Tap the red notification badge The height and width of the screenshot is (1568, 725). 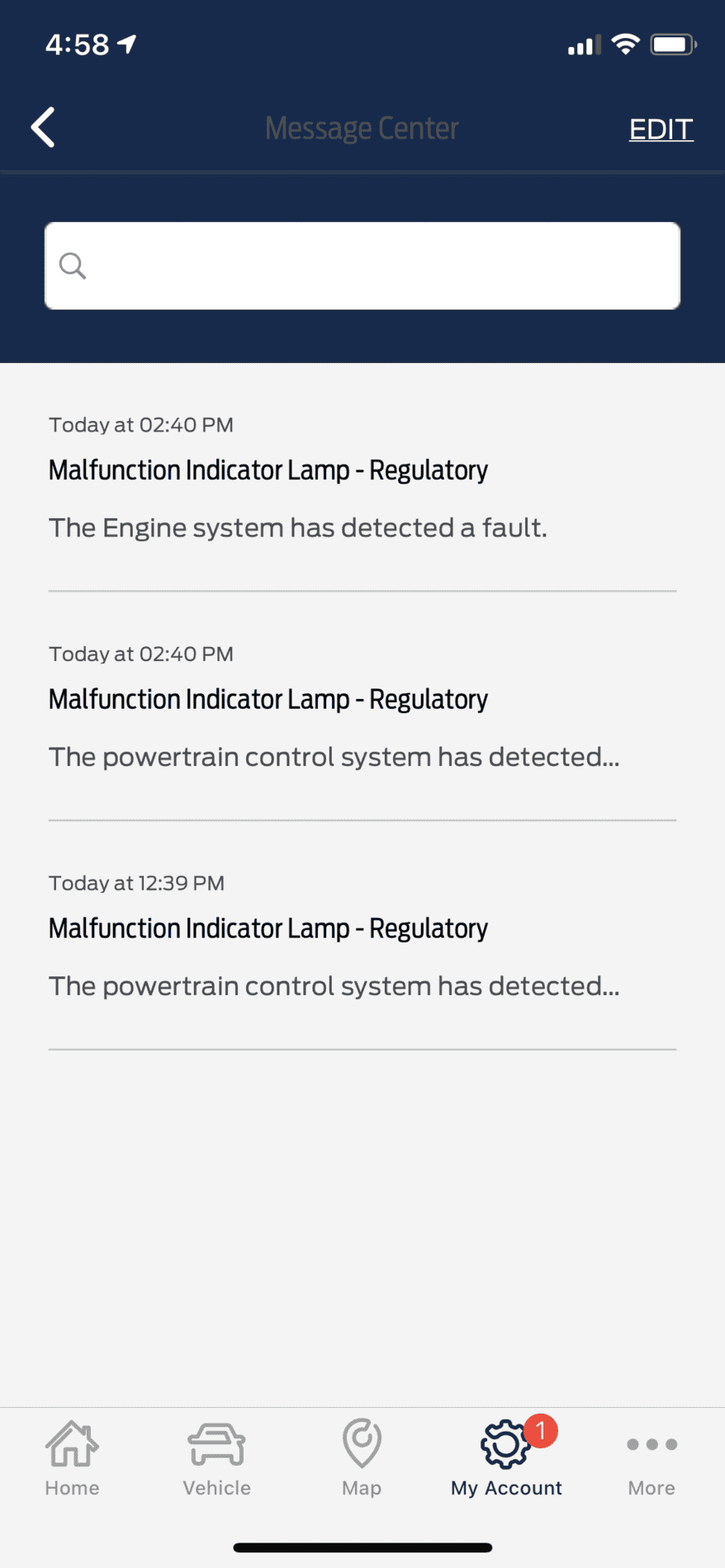point(541,1430)
